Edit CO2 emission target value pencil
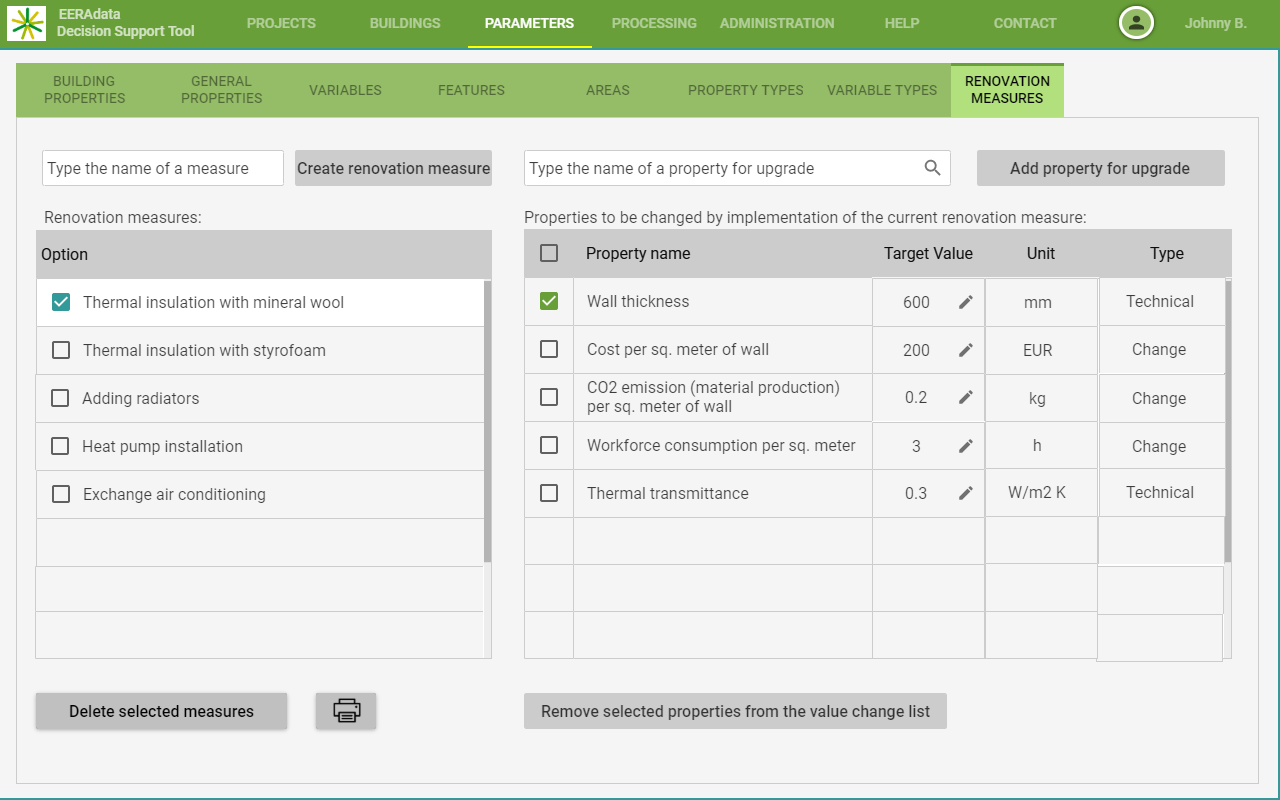This screenshot has height=800, width=1280. pyautogui.click(x=965, y=397)
